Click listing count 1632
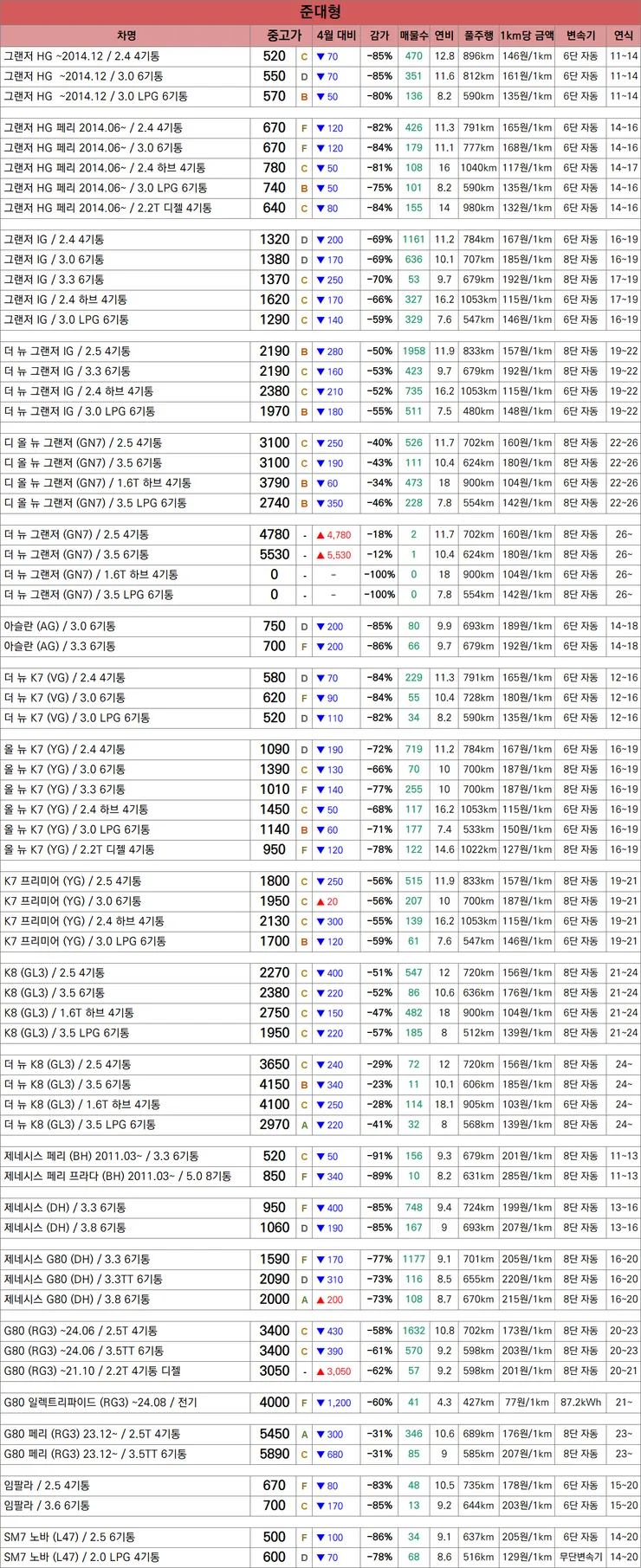The image size is (641, 1568). [x=414, y=1331]
